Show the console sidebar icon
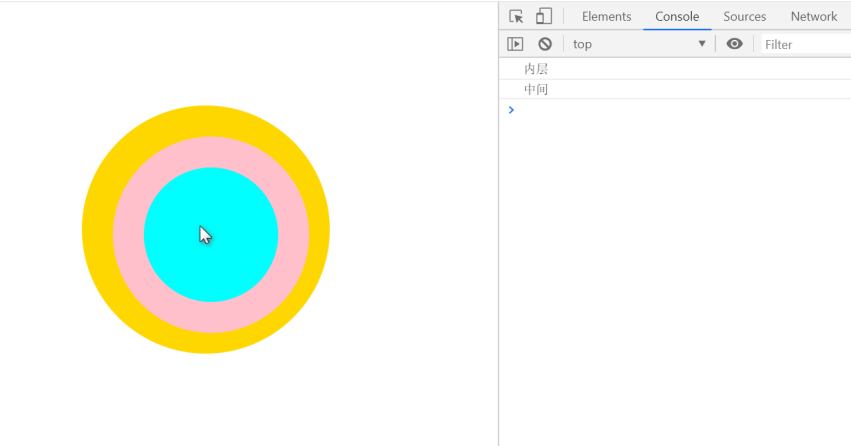 (515, 44)
